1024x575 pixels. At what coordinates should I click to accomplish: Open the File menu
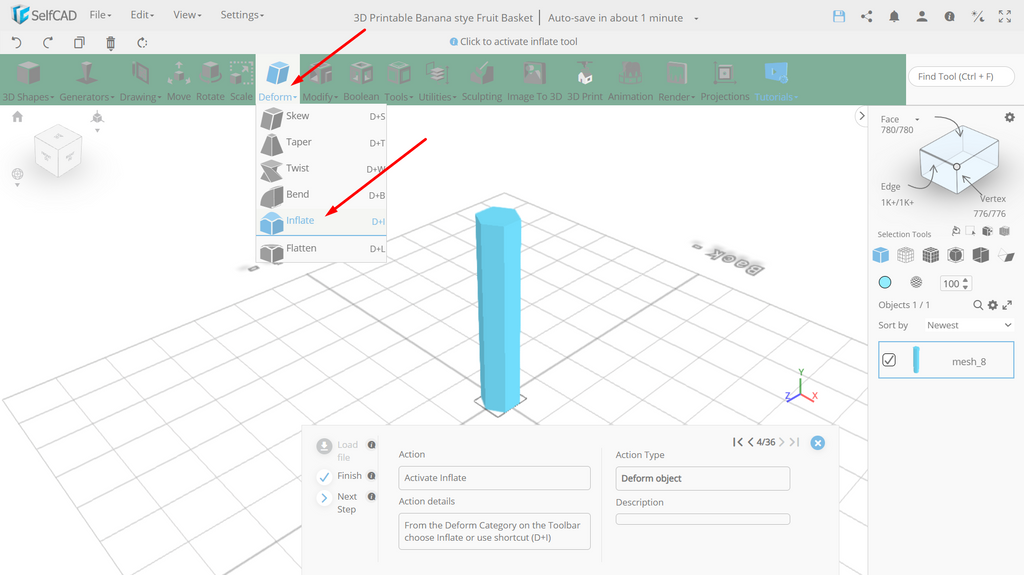(100, 14)
